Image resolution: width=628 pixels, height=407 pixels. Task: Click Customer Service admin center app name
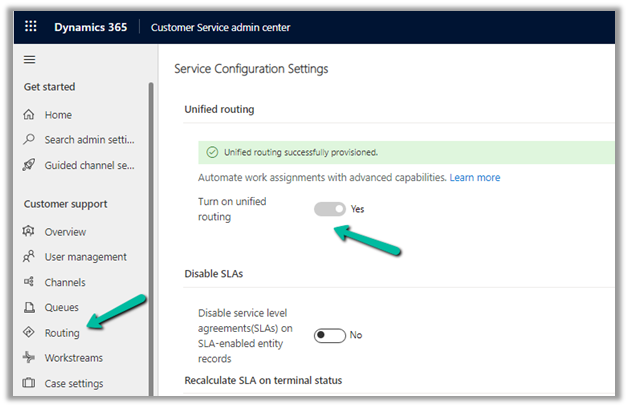(220, 27)
